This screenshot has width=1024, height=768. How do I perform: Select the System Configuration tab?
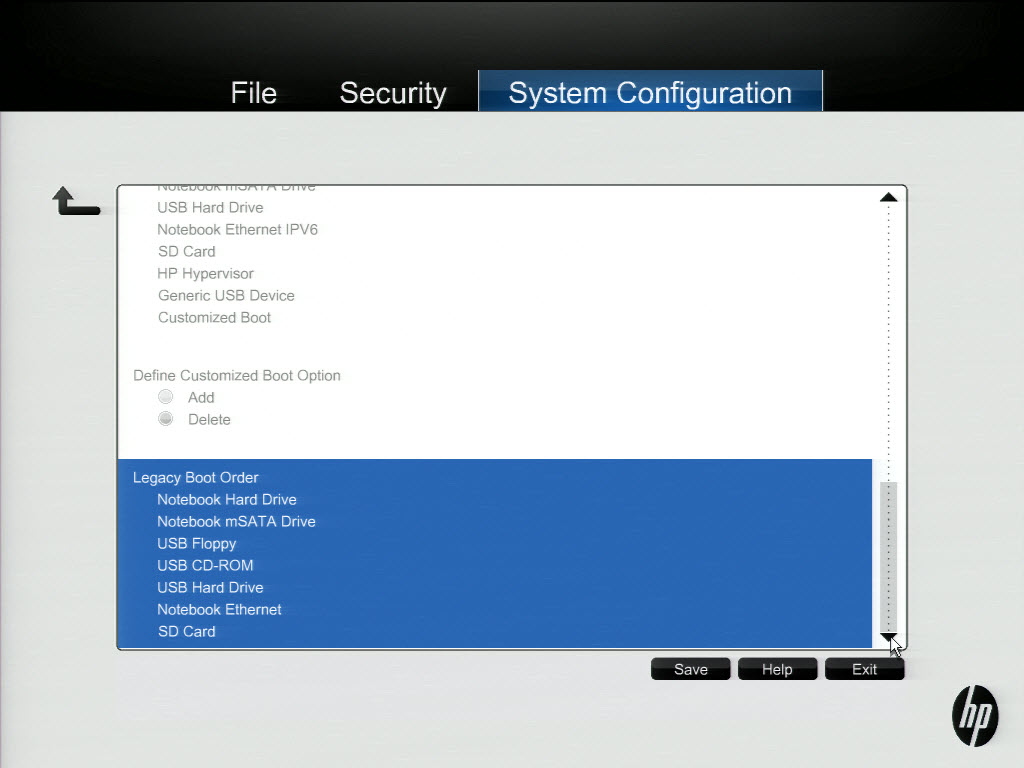point(650,93)
